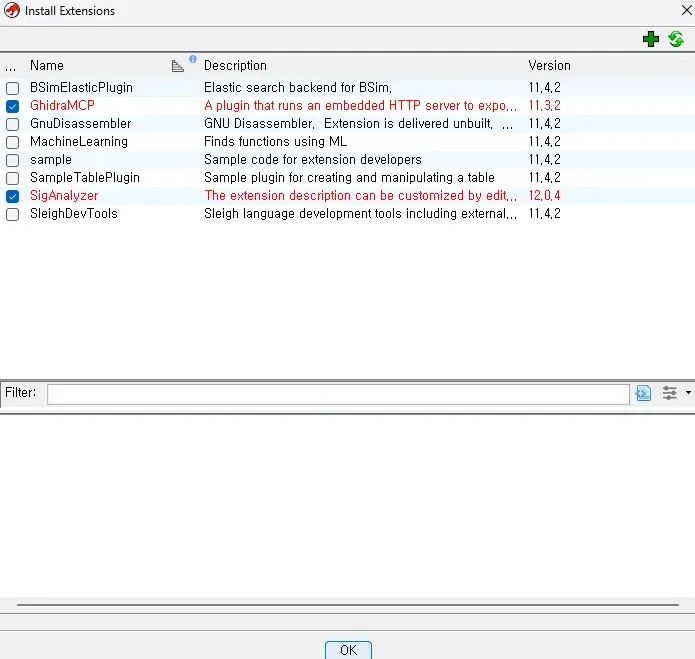695x659 pixels.
Task: Tick the MachineLearning extension checkbox
Action: 12,142
